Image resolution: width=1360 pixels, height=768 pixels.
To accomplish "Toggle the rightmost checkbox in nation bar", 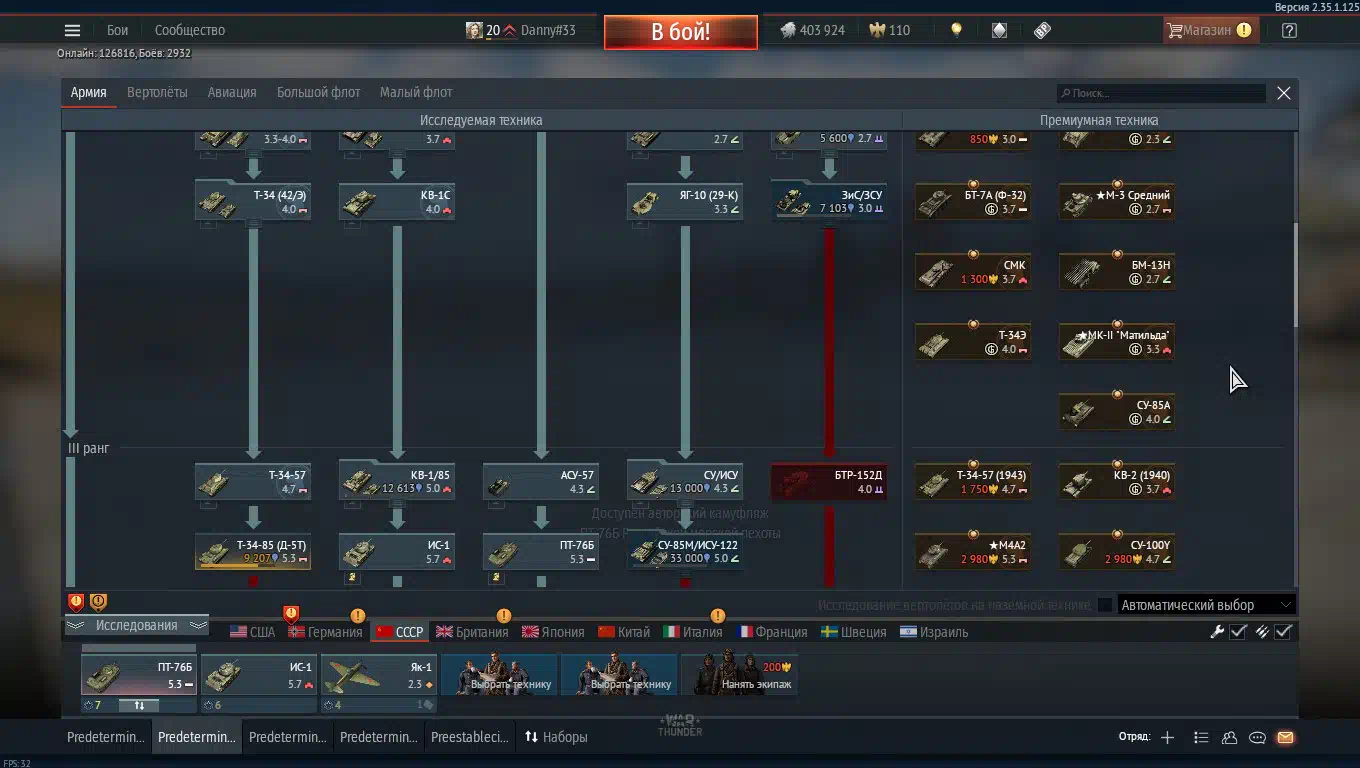I will 1284,631.
